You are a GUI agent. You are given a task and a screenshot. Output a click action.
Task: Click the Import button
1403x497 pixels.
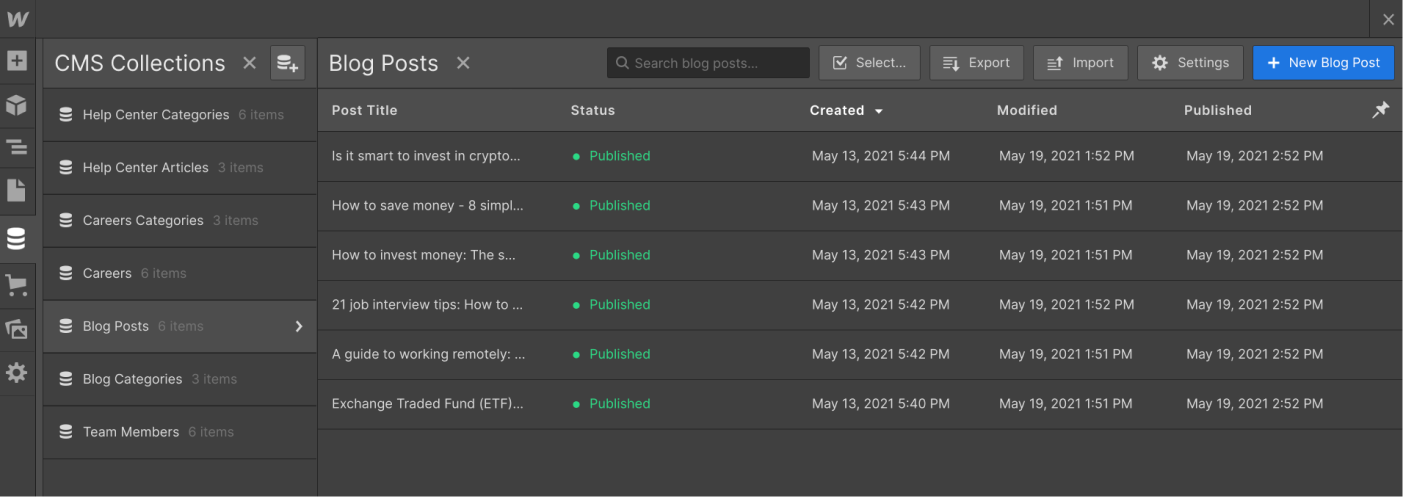tap(1080, 63)
